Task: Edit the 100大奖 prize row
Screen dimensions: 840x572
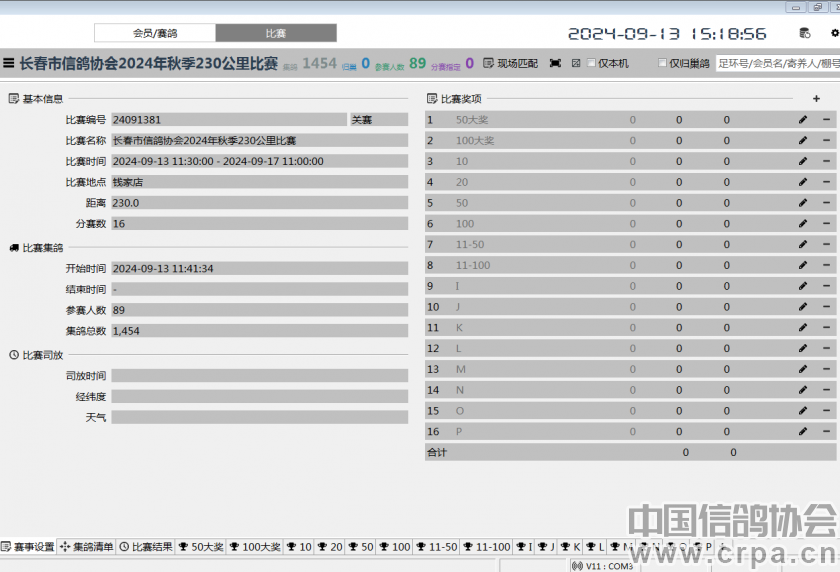Action: coord(802,140)
